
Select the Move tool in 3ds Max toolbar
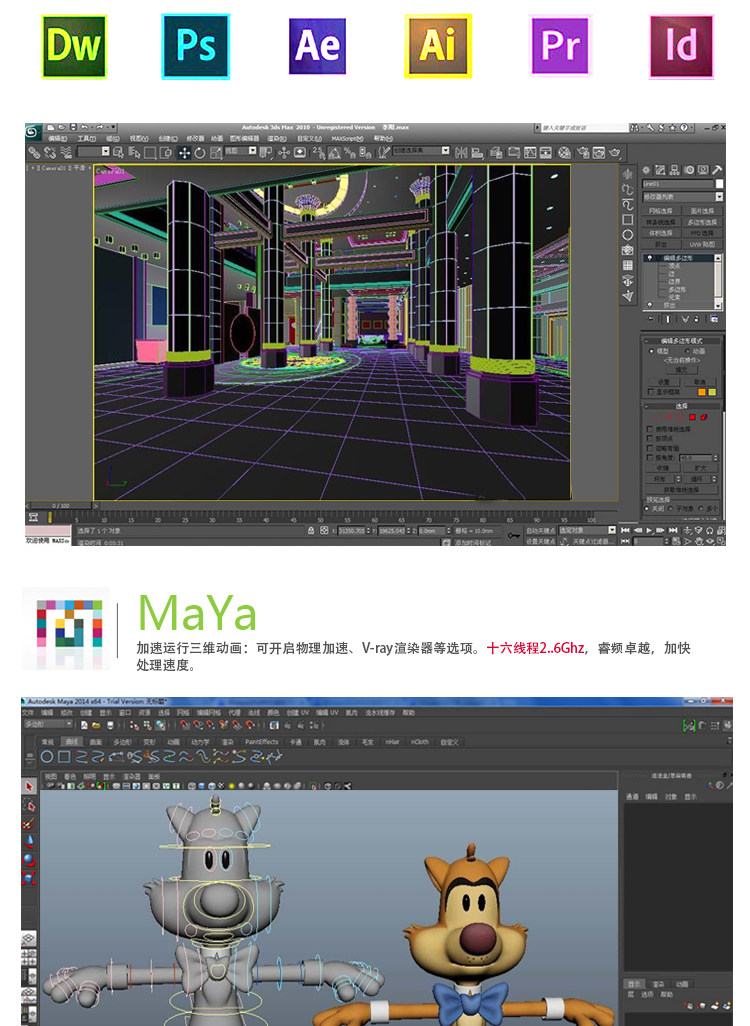tap(185, 153)
